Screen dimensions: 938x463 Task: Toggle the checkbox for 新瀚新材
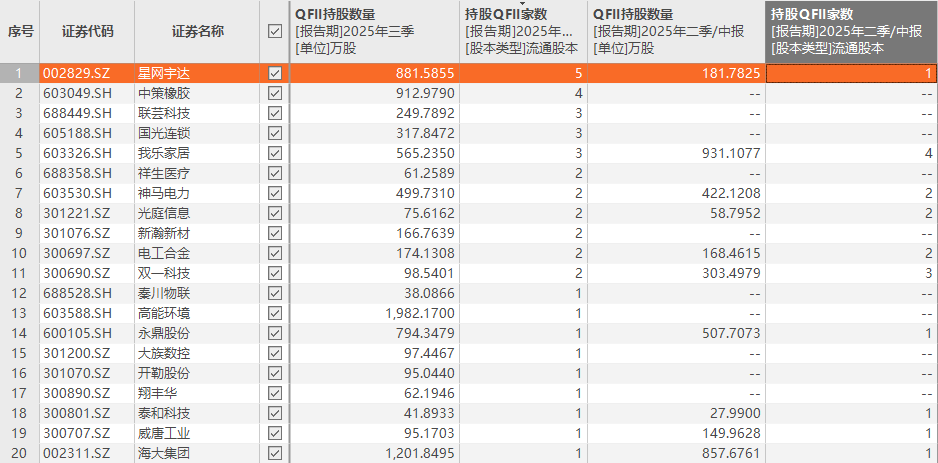click(275, 233)
